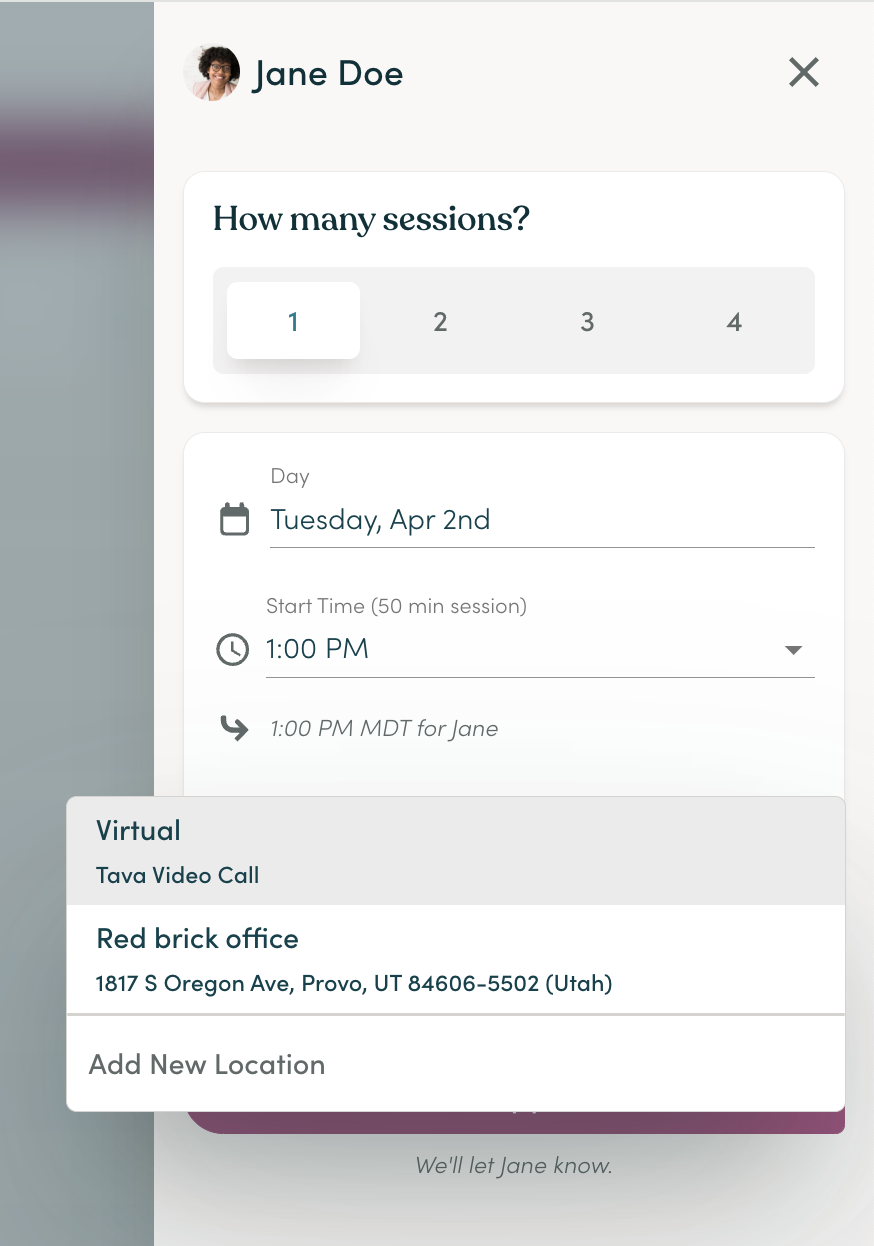This screenshot has height=1246, width=874.
Task: Select 4 sessions
Action: pyautogui.click(x=734, y=321)
